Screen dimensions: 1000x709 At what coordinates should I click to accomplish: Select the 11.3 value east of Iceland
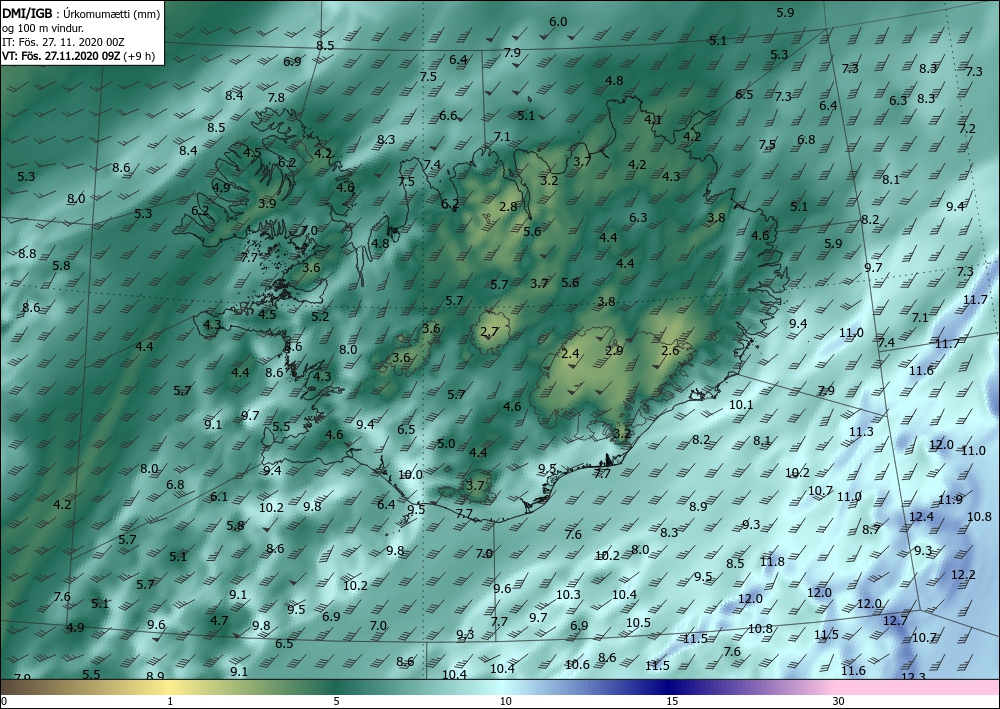coord(861,432)
